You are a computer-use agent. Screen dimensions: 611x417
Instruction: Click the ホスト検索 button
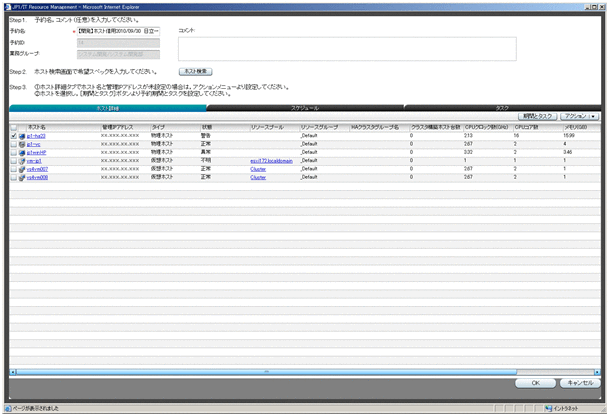tap(194, 72)
